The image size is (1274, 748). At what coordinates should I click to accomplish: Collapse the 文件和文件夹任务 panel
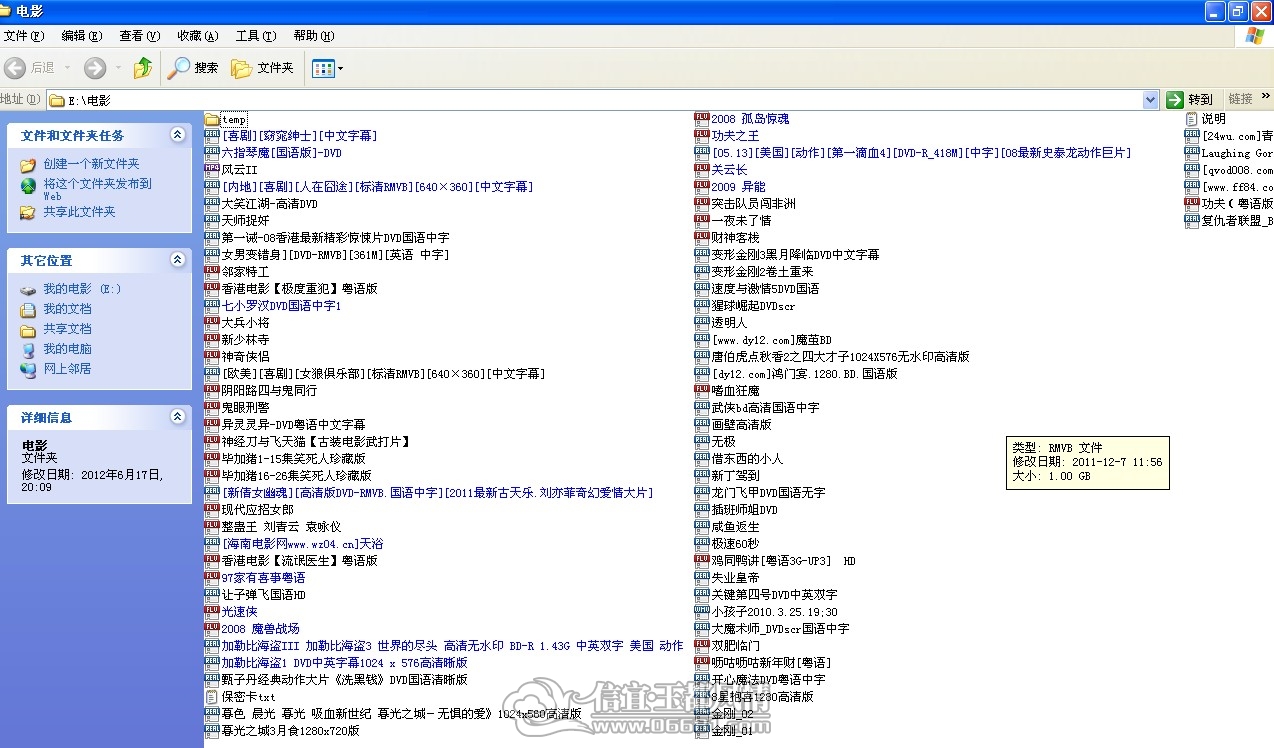[177, 135]
